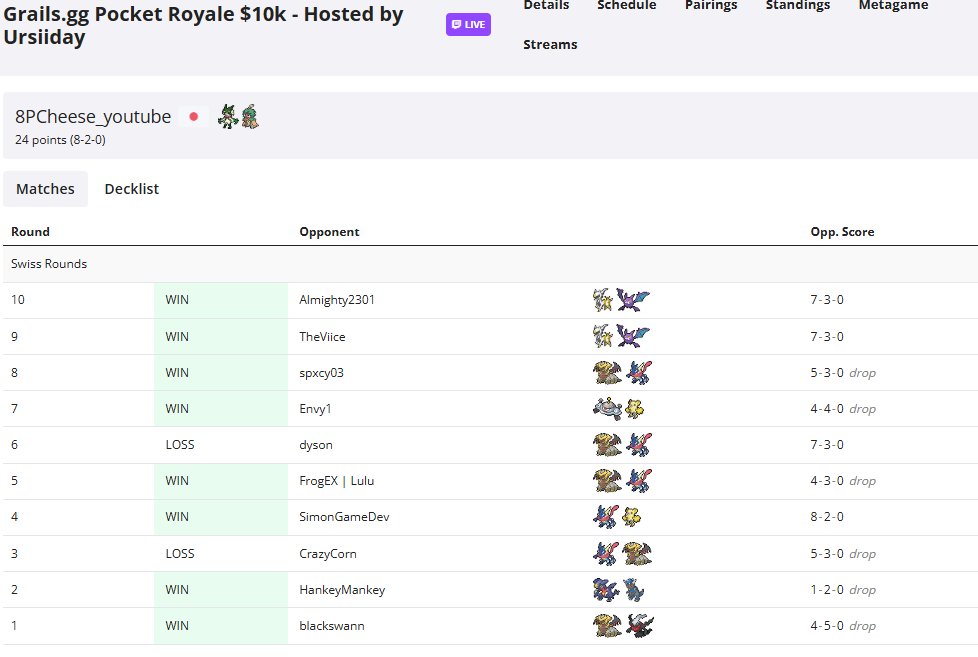Image resolution: width=978 pixels, height=657 pixels.
Task: Switch to the Decklist tab
Action: (x=132, y=189)
